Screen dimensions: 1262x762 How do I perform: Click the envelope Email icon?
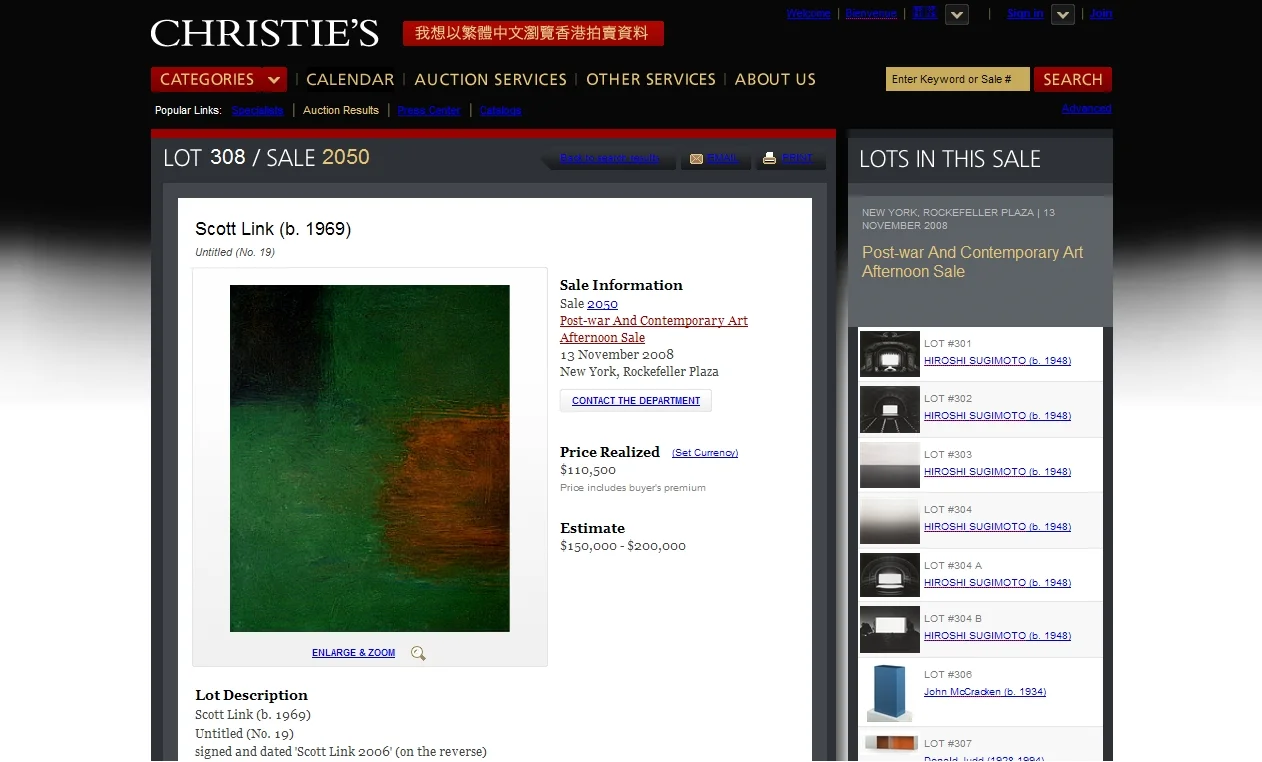[x=697, y=159]
